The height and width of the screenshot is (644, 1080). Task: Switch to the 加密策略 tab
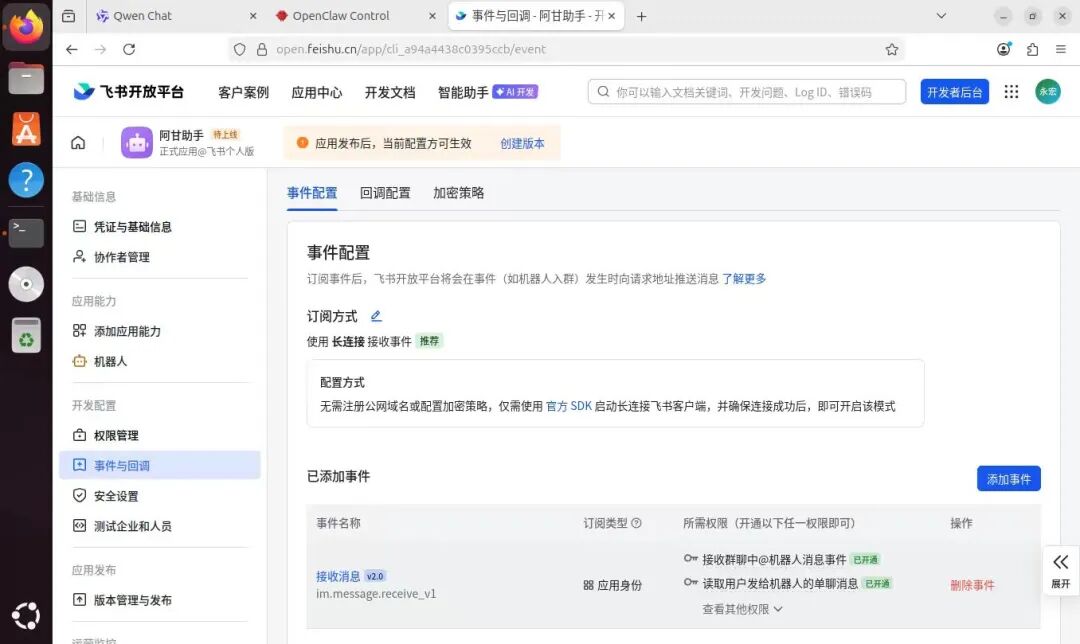(458, 192)
